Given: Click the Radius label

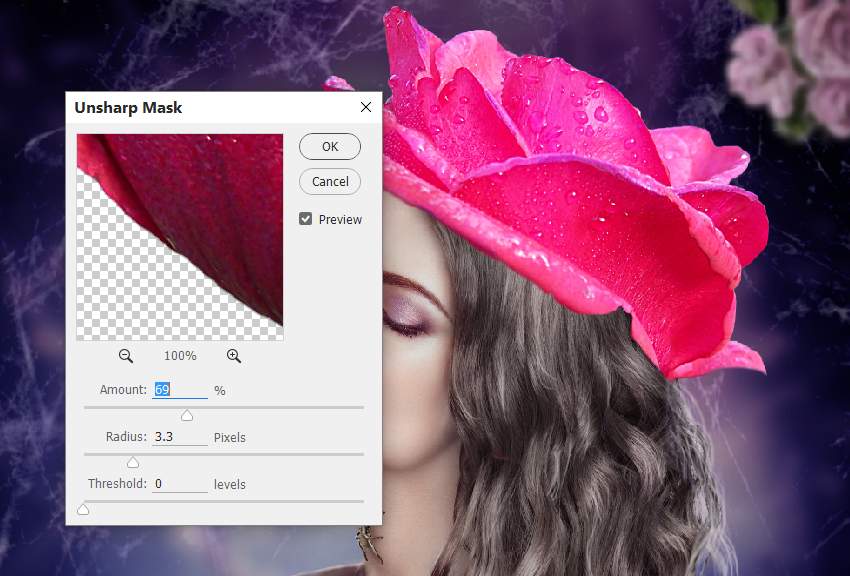Looking at the screenshot, I should click(126, 437).
